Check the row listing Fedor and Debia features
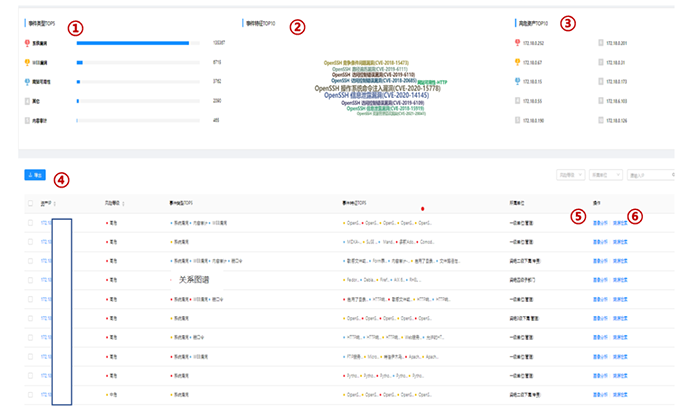The width and height of the screenshot is (700, 420). pos(30,280)
